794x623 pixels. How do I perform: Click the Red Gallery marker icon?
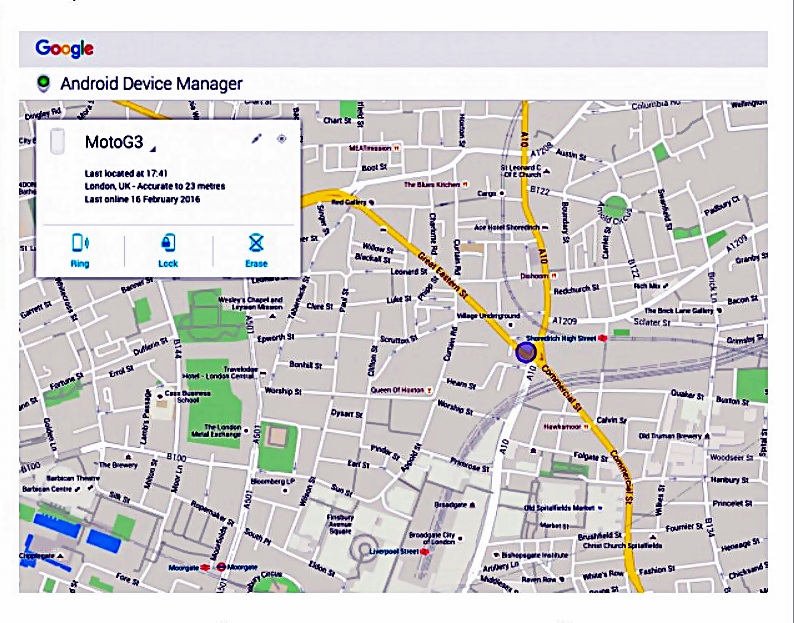click(372, 203)
